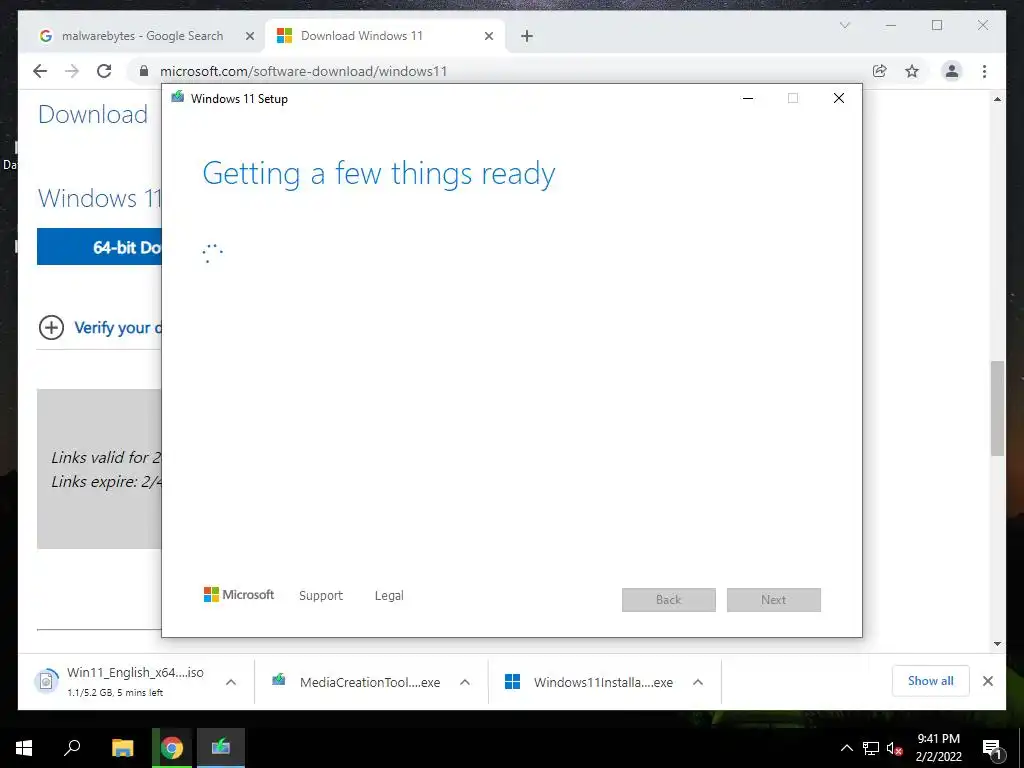
Task: Expand Verify your download section
Action: click(101, 328)
